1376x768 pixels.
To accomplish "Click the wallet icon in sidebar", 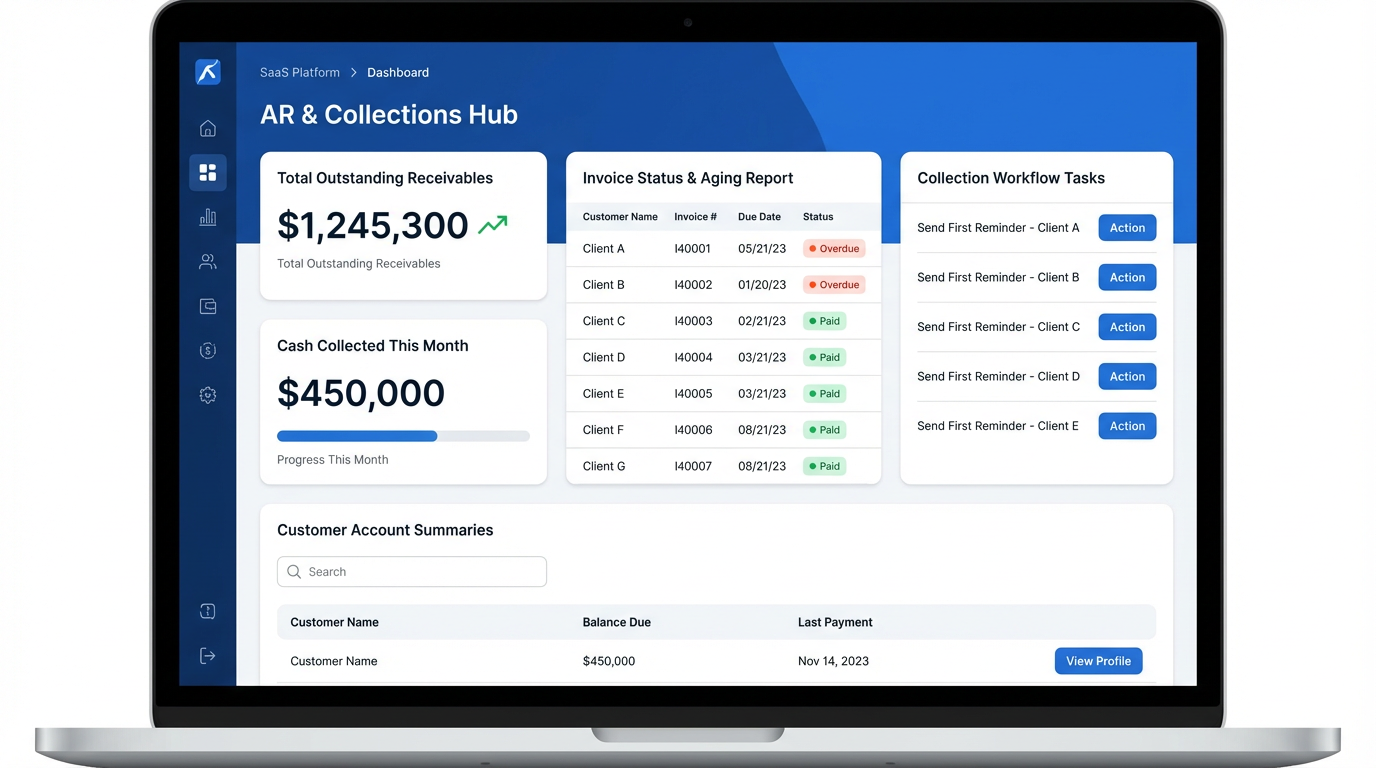I will (208, 306).
